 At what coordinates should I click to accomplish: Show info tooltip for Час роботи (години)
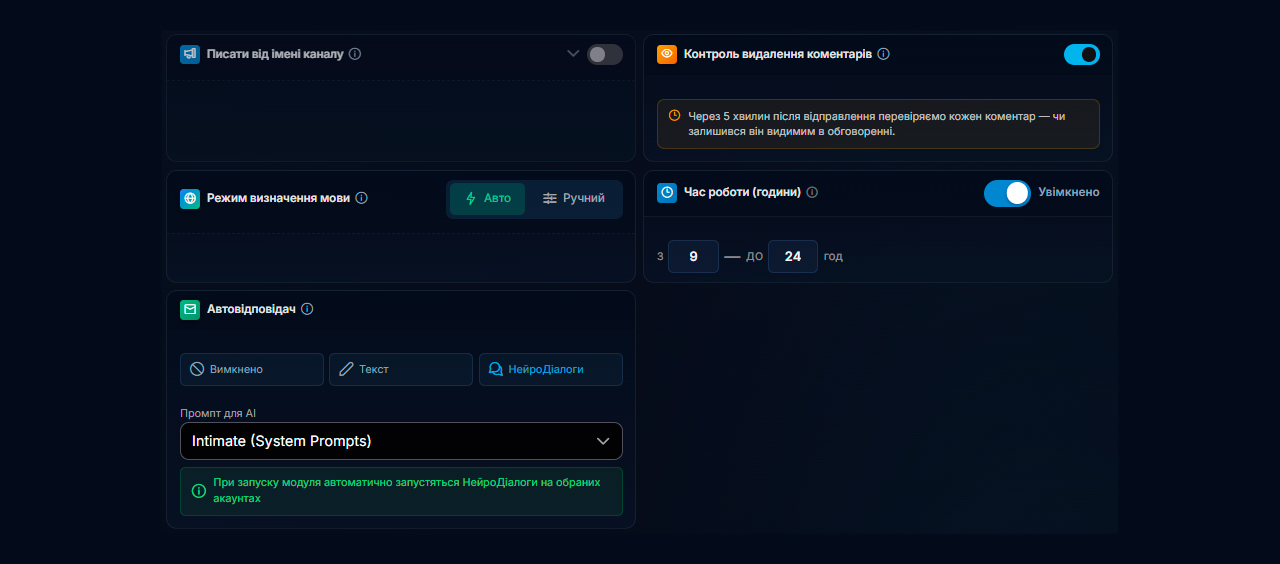pyautogui.click(x=812, y=192)
